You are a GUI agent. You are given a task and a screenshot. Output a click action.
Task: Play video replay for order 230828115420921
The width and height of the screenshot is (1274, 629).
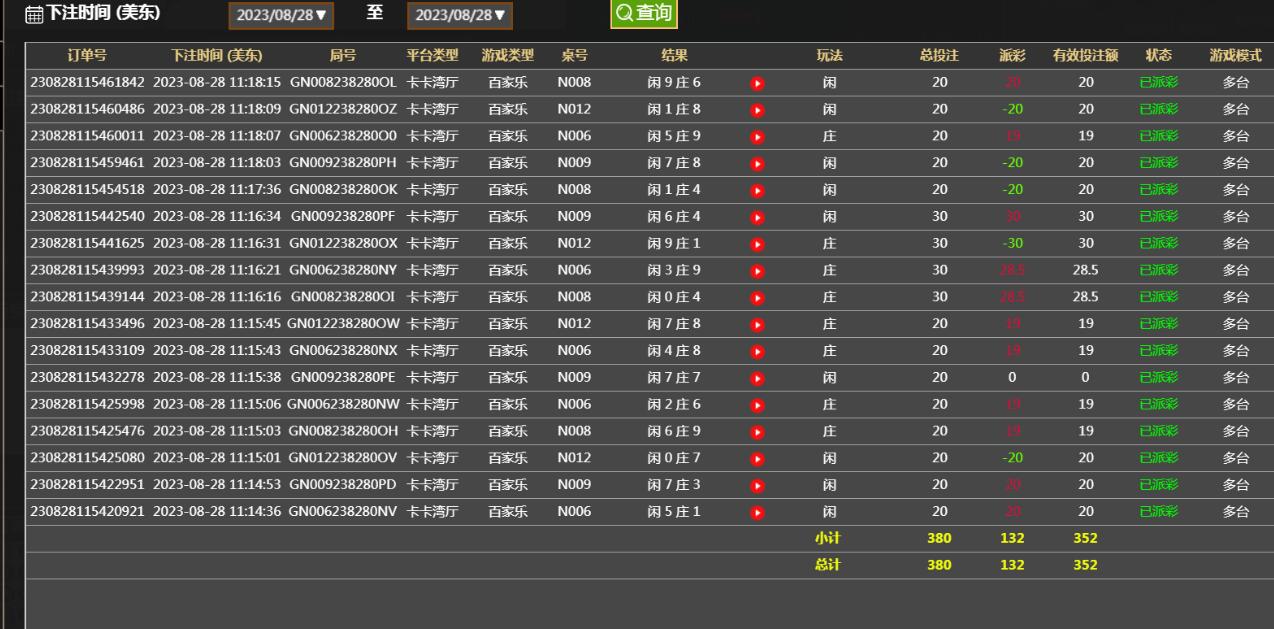tap(757, 513)
